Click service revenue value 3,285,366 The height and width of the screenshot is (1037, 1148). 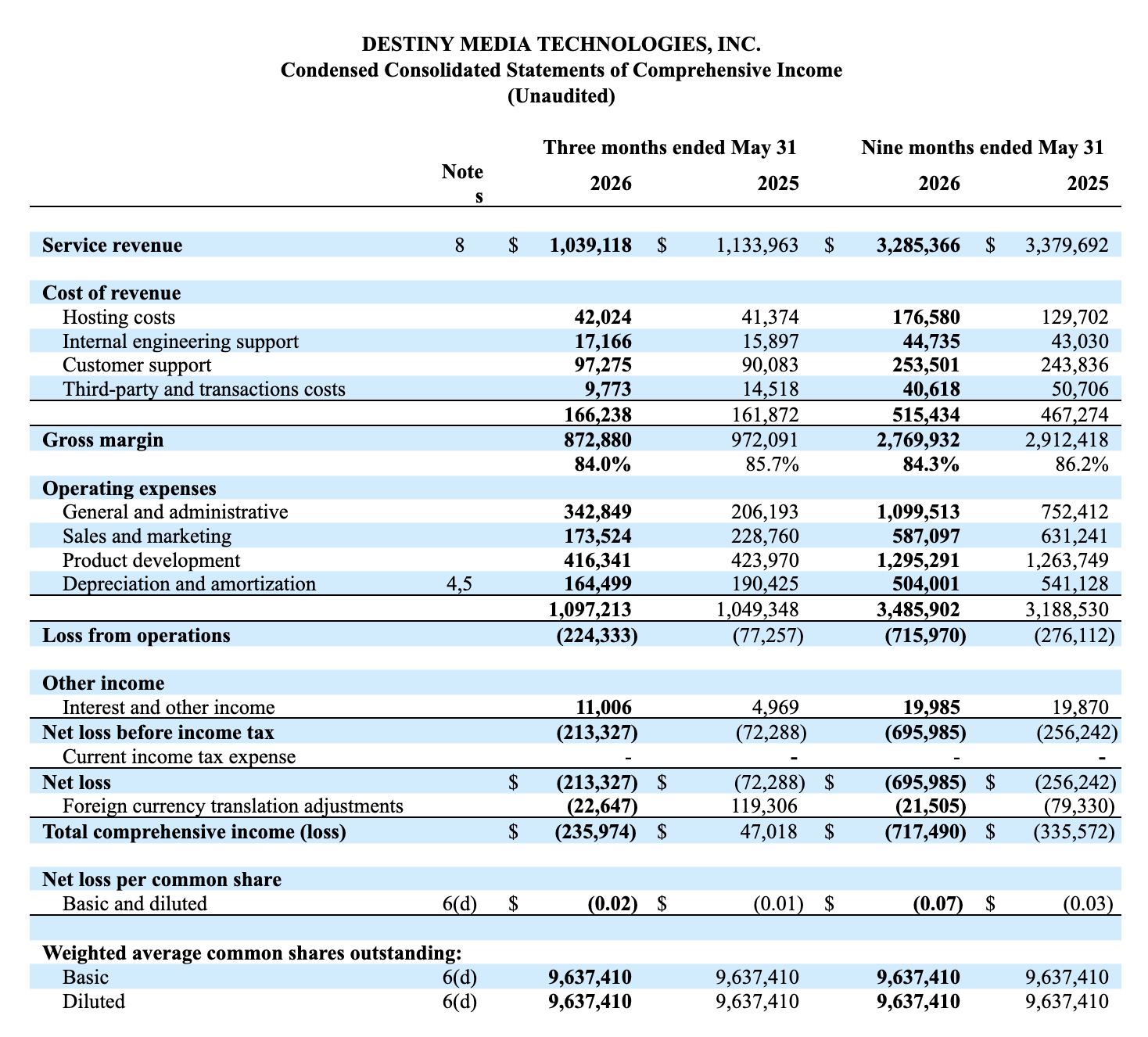(x=918, y=246)
